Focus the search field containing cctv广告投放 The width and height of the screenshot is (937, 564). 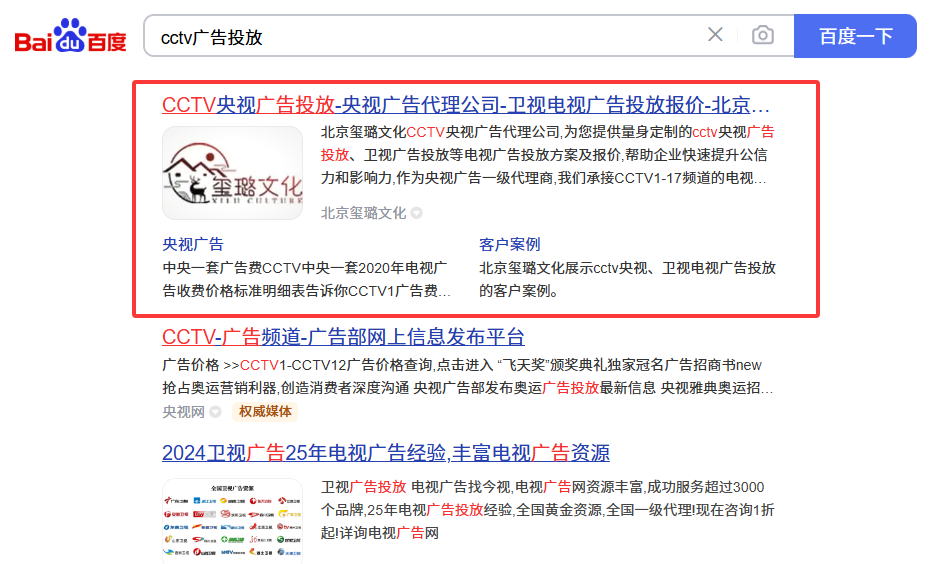(420, 36)
